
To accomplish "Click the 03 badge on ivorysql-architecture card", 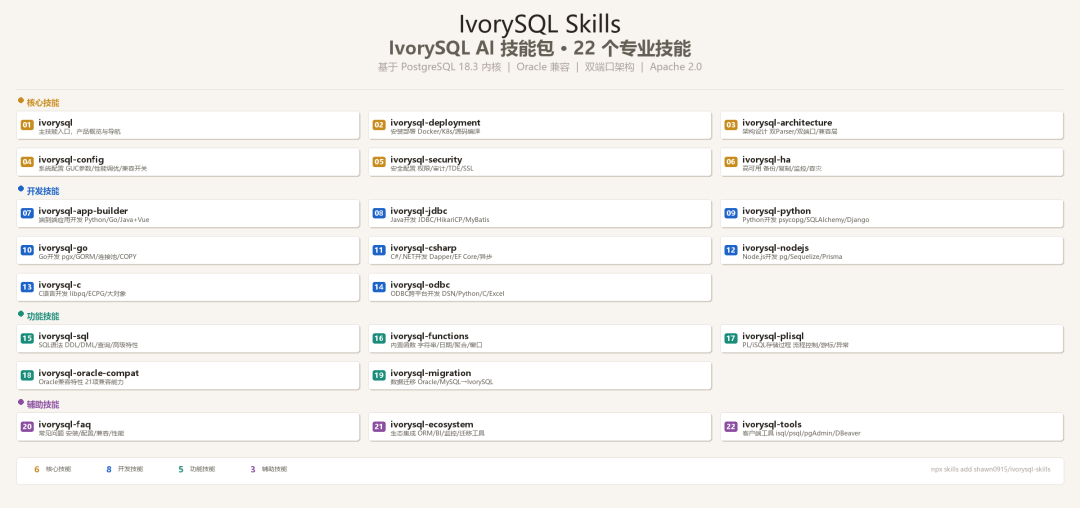I will click(731, 125).
